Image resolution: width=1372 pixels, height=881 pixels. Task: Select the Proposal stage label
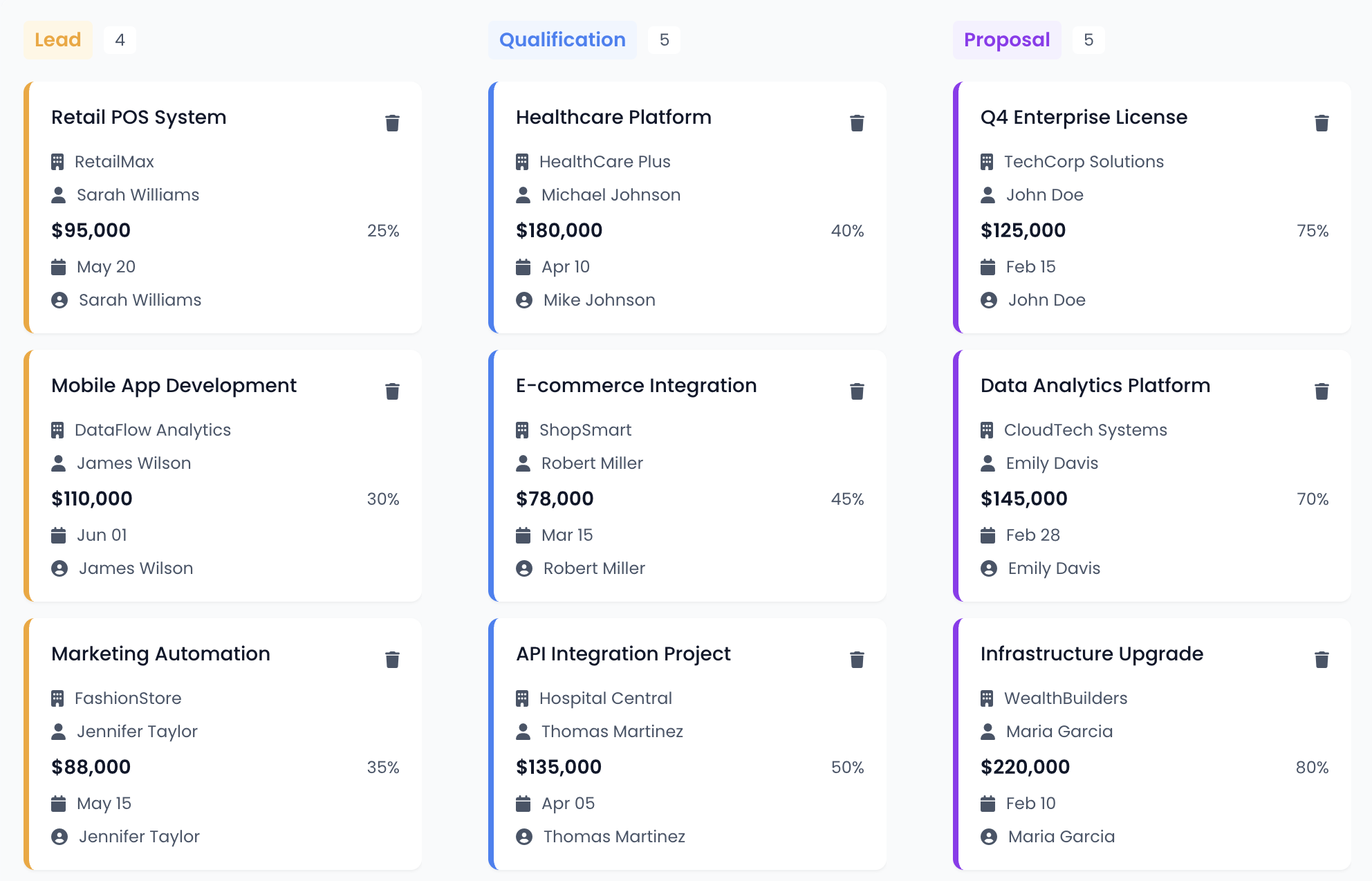pos(1007,40)
